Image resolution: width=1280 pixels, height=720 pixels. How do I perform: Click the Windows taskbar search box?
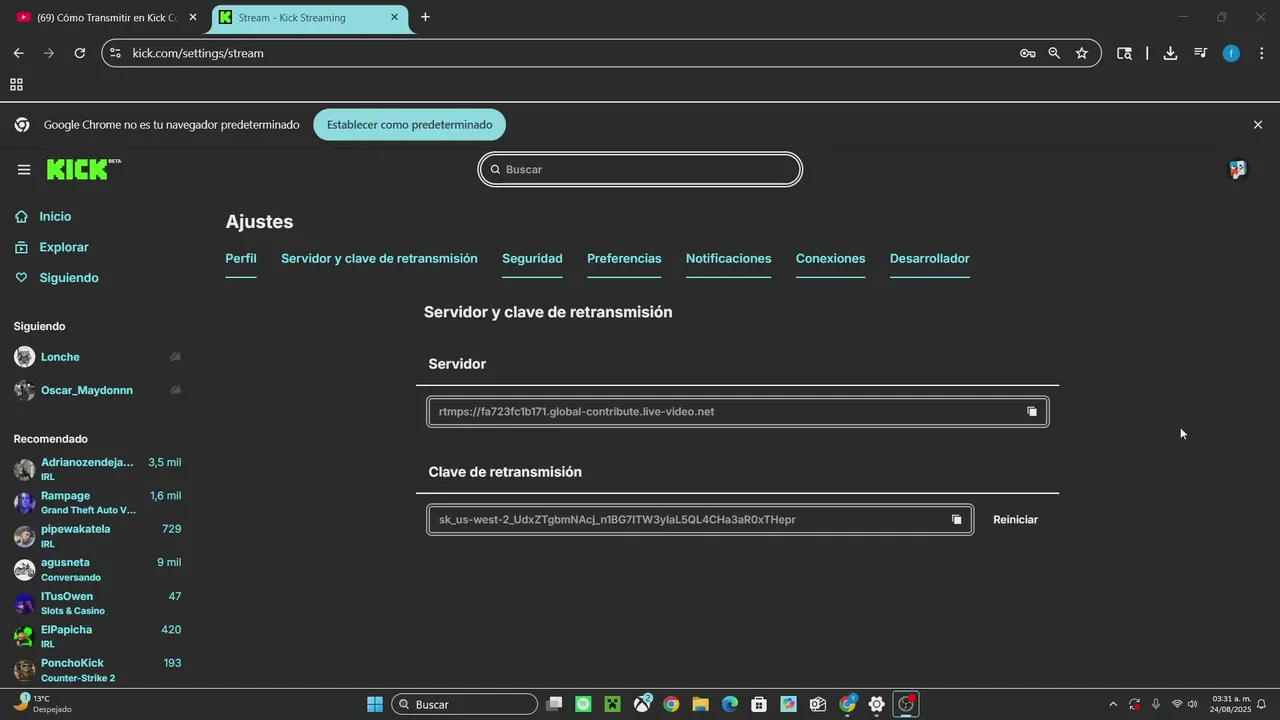click(464, 704)
